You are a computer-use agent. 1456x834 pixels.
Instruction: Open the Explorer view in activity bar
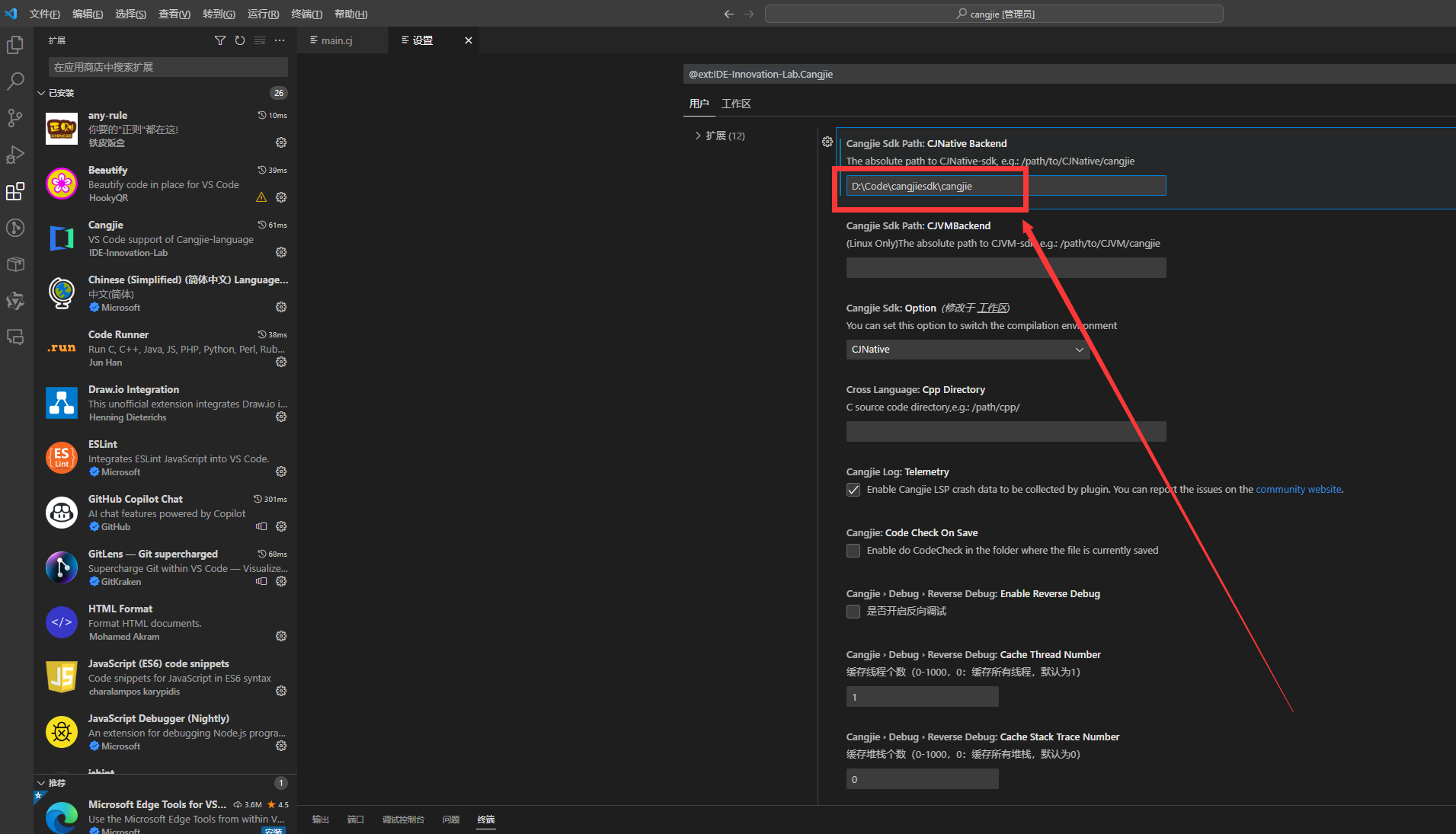(x=15, y=45)
